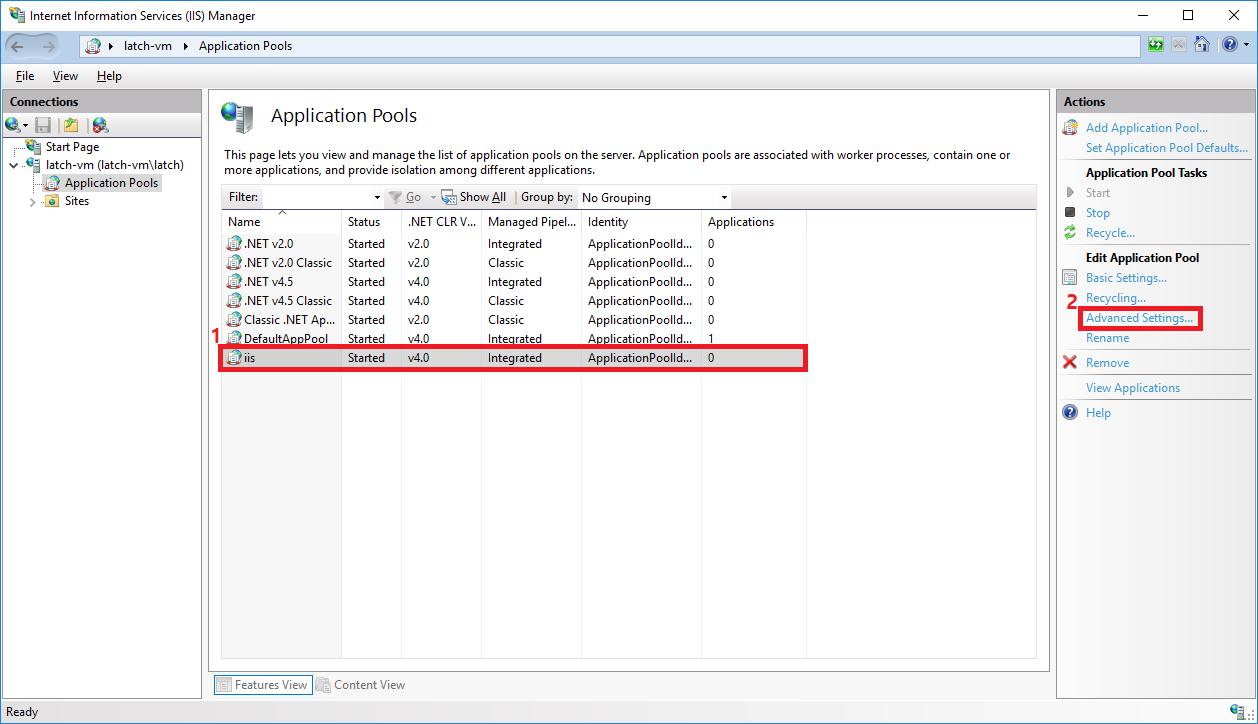Switch to the Features View tab
This screenshot has height=724, width=1258.
click(263, 685)
